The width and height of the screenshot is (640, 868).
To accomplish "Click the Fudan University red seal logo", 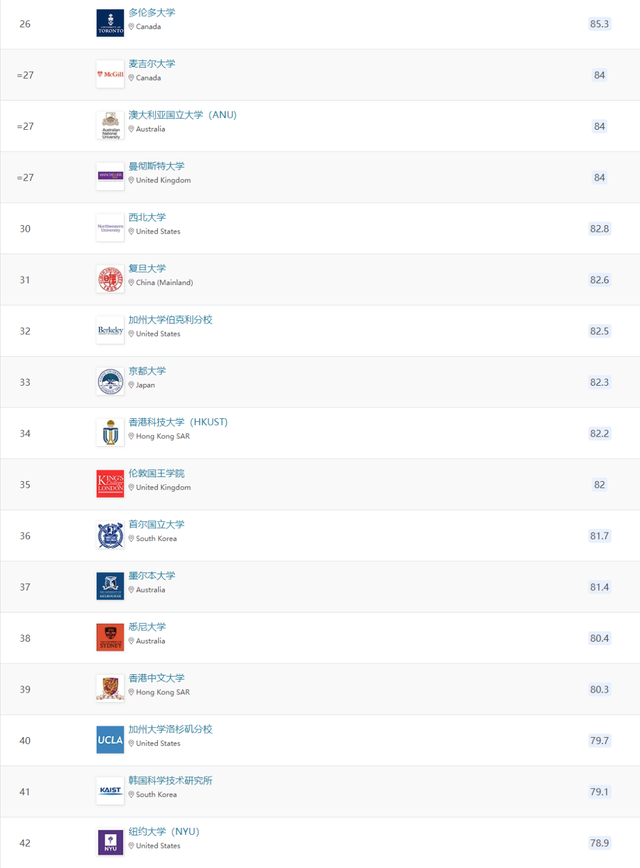I will pos(110,280).
